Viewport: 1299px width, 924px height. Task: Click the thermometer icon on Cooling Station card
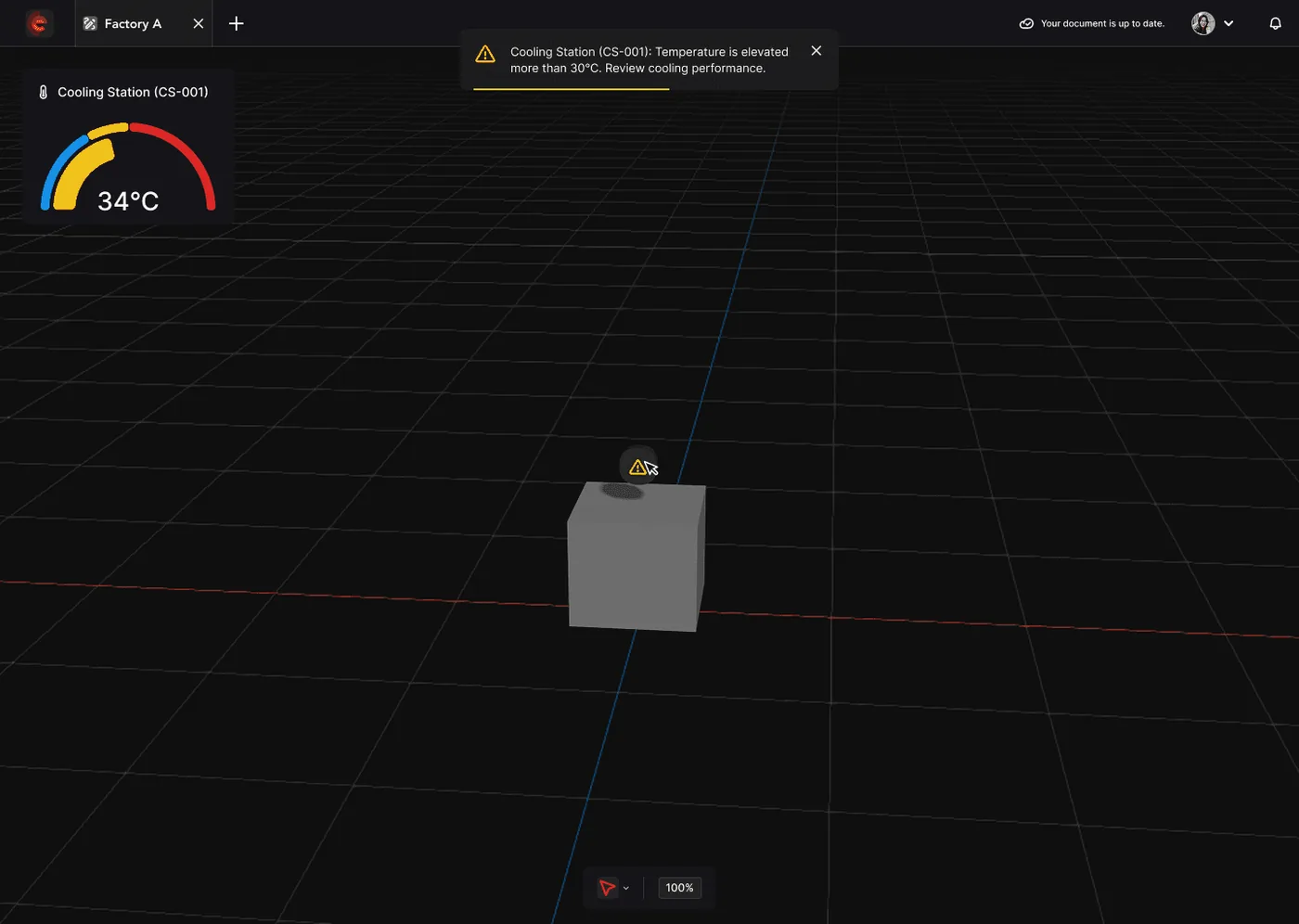(43, 93)
